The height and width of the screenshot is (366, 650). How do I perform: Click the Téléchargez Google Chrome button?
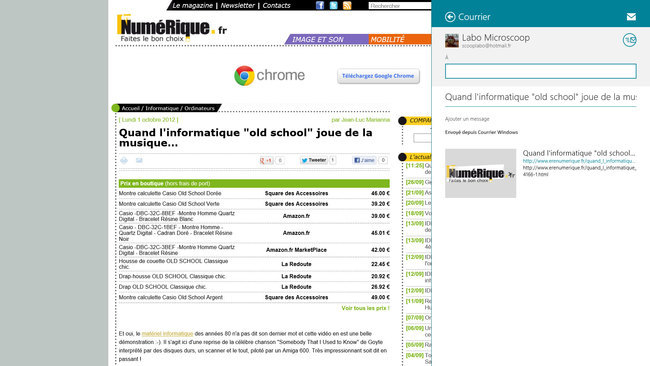[x=378, y=76]
